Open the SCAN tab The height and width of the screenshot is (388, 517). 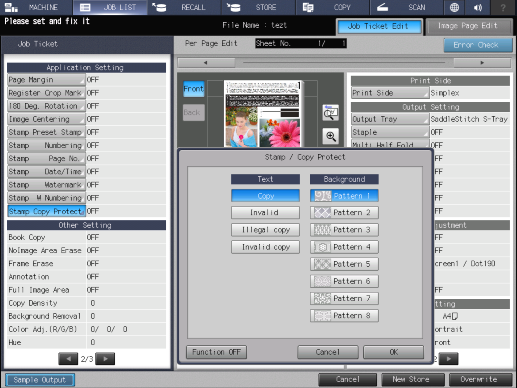coord(407,7)
